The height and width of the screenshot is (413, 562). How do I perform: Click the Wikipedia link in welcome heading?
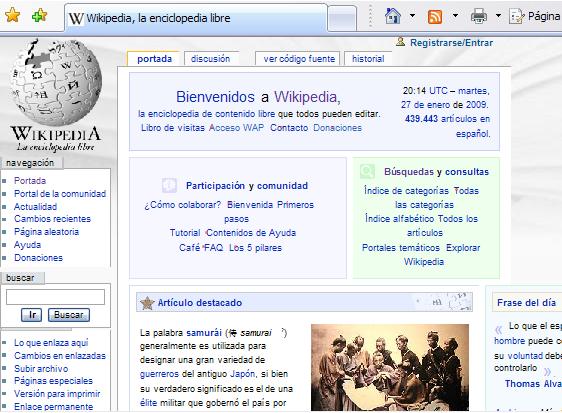305,97
